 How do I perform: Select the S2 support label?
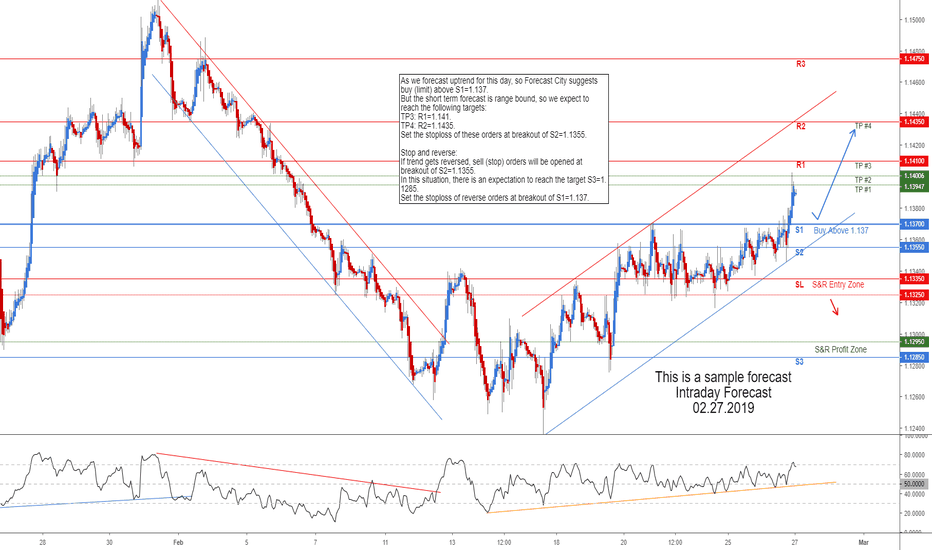coord(799,253)
